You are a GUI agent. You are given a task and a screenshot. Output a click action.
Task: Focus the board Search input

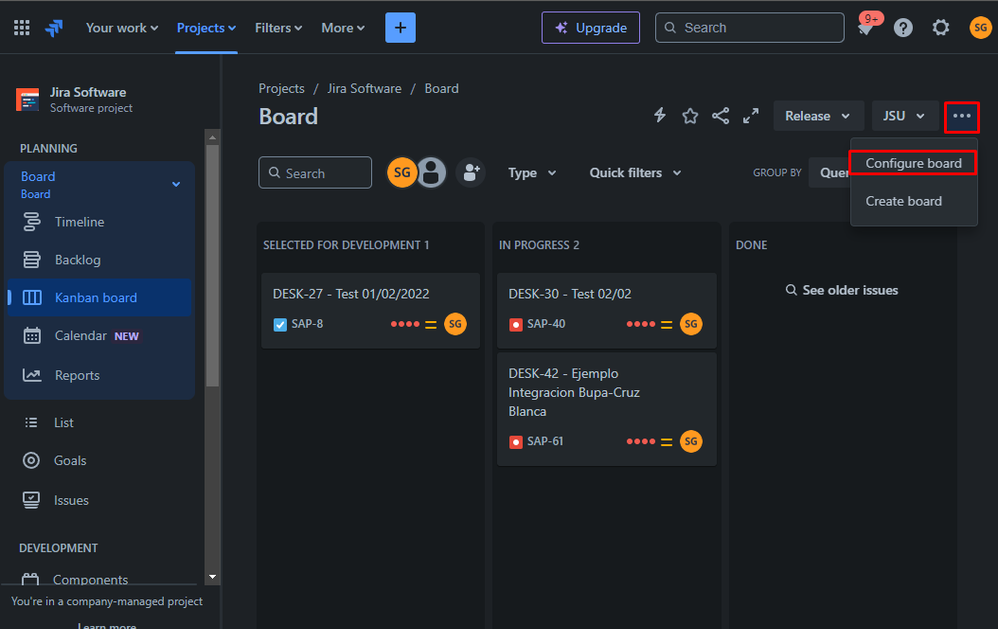[315, 173]
